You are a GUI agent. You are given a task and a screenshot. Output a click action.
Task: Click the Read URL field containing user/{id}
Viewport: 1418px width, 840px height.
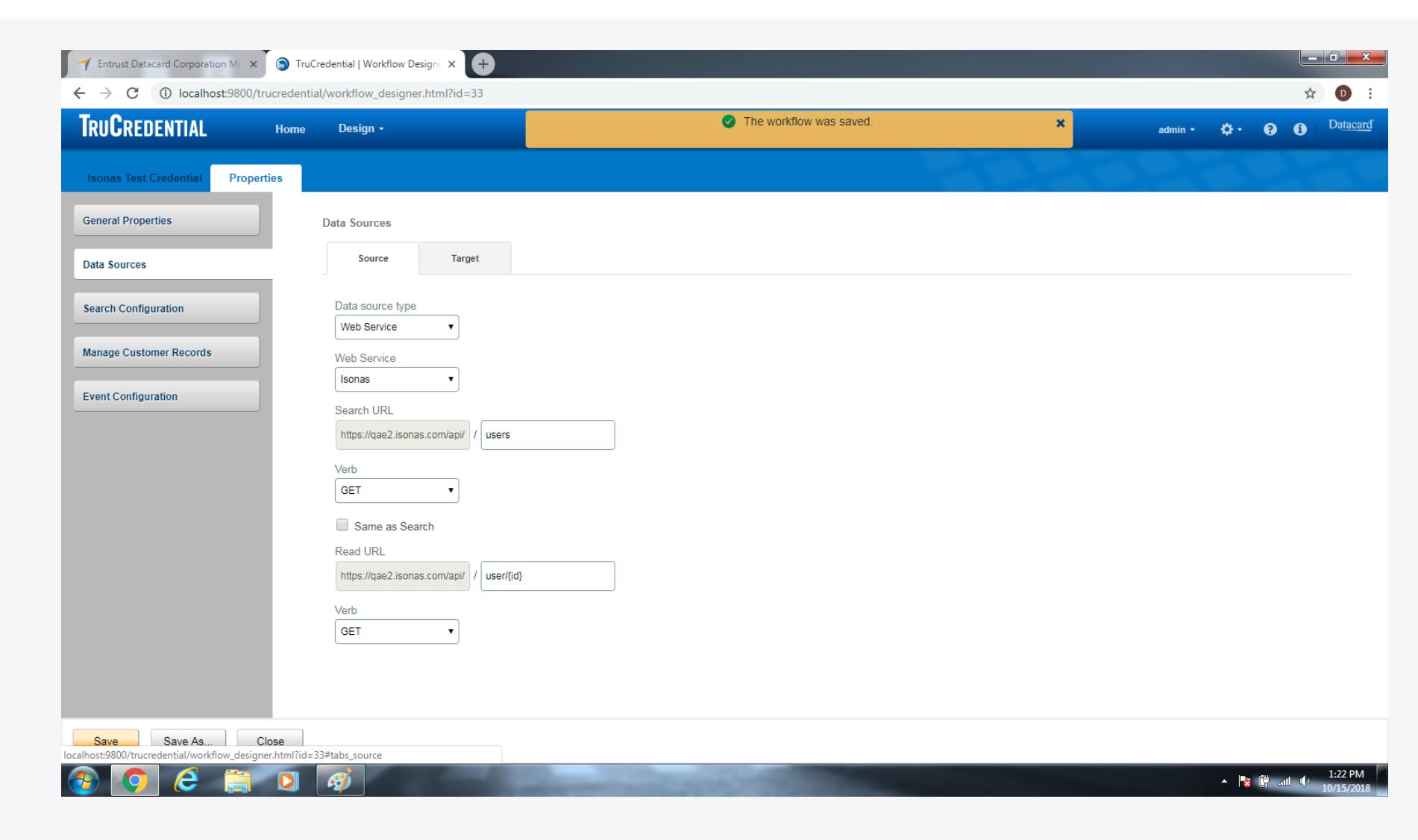pyautogui.click(x=548, y=576)
